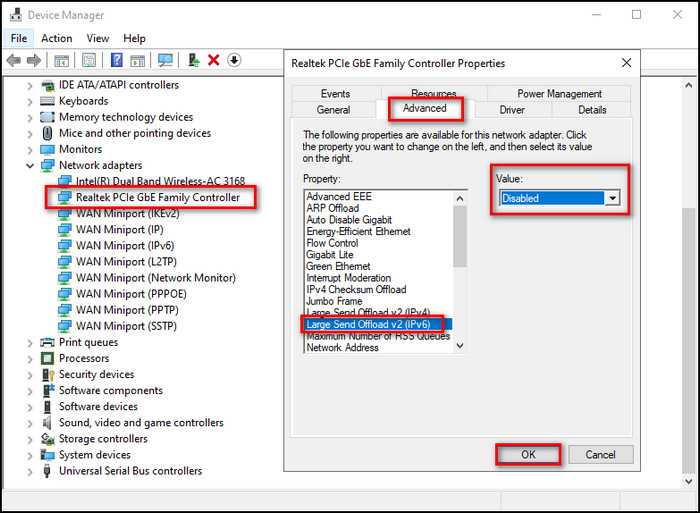Select Realtek PCIe GbE Family Controller

tap(158, 197)
